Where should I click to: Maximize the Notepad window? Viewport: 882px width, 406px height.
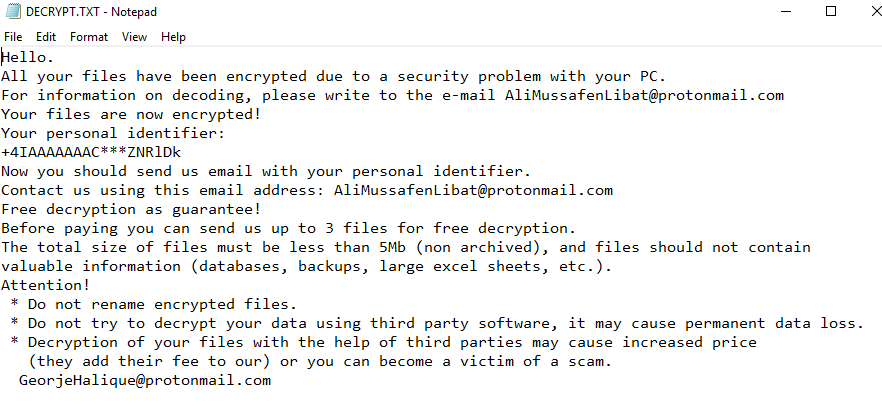pyautogui.click(x=831, y=12)
